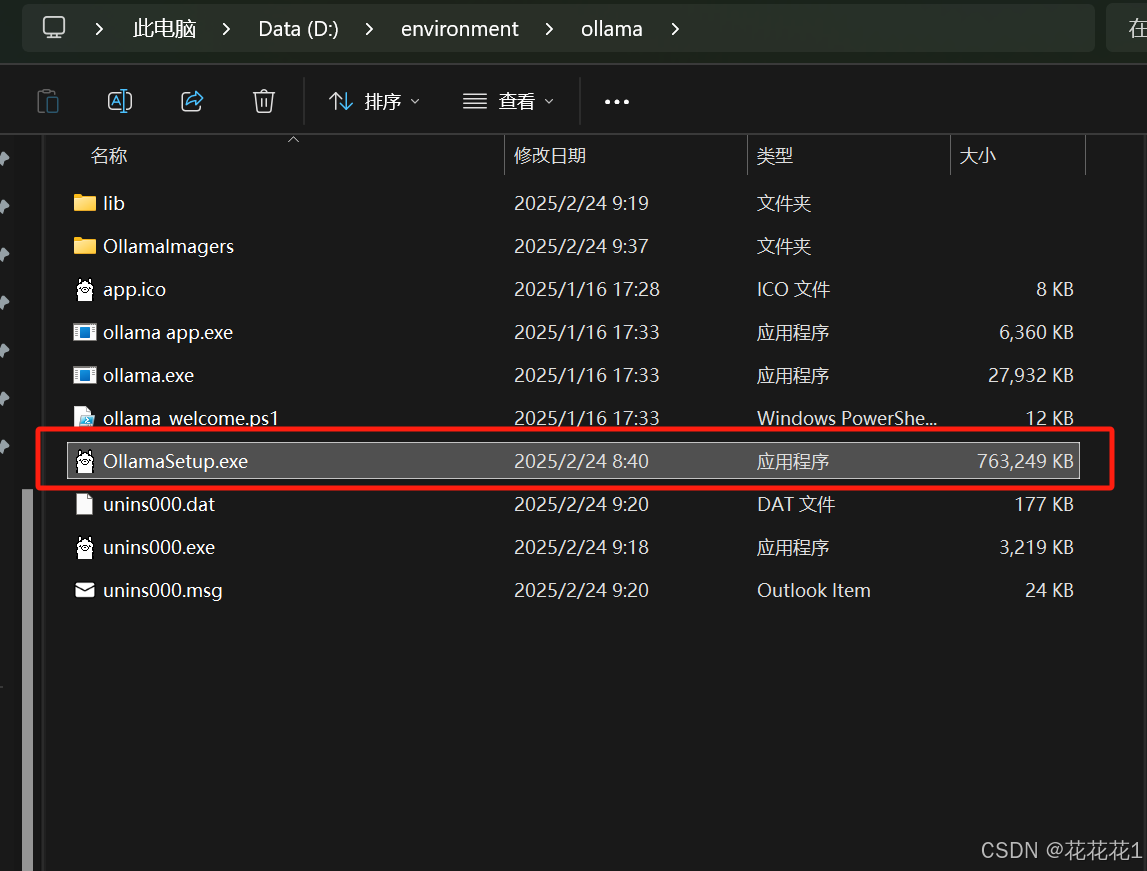
Task: Click the app.ico file name
Action: (x=134, y=290)
